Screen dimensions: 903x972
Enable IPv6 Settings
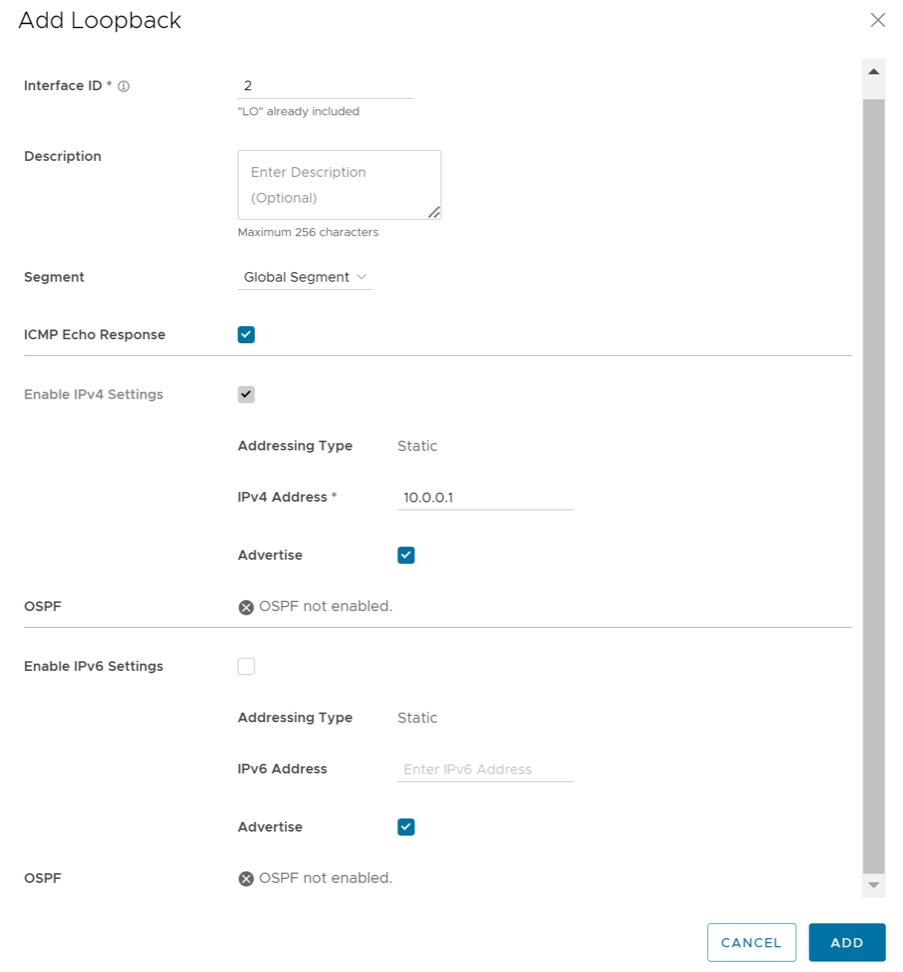(x=246, y=666)
